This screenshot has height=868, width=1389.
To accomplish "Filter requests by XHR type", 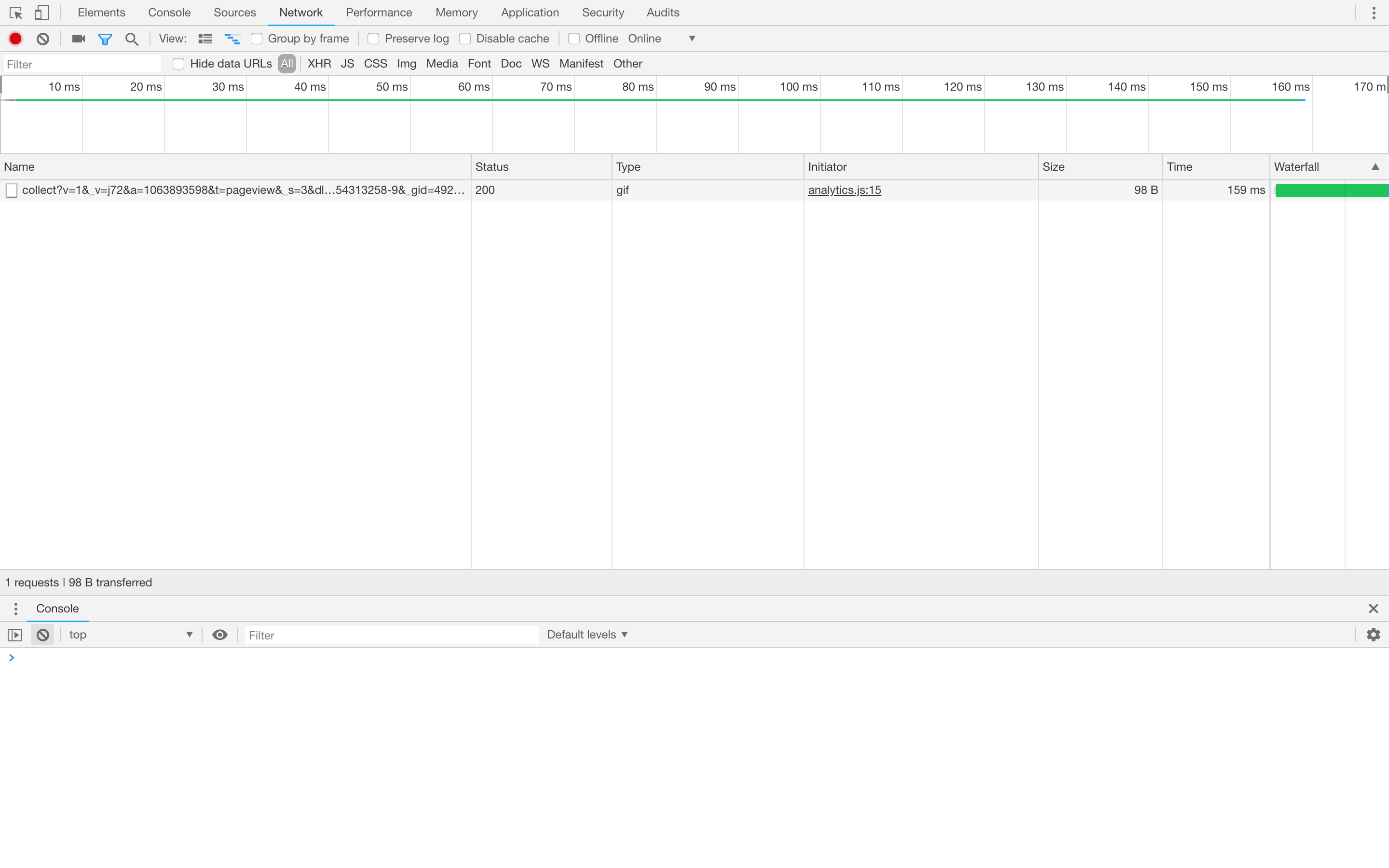I will (x=319, y=64).
